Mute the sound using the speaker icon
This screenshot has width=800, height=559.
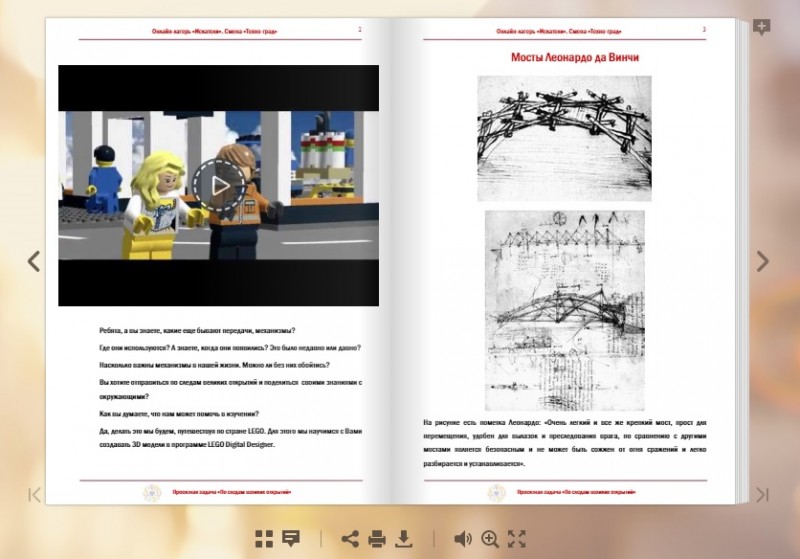coord(462,539)
